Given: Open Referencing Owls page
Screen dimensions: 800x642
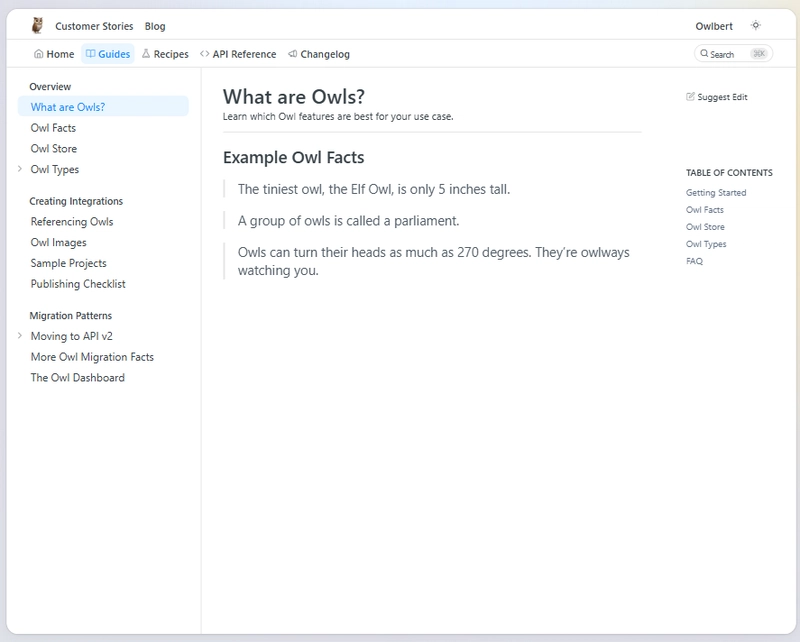Looking at the screenshot, I should click(72, 221).
